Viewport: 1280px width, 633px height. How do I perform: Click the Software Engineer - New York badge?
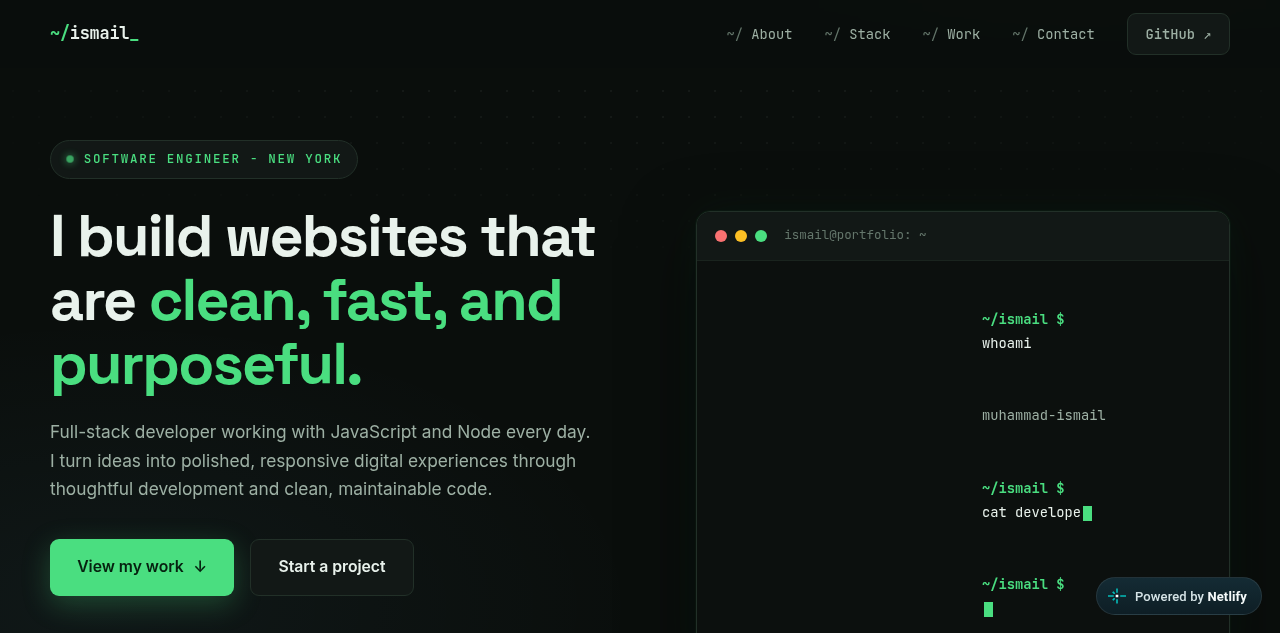point(204,159)
